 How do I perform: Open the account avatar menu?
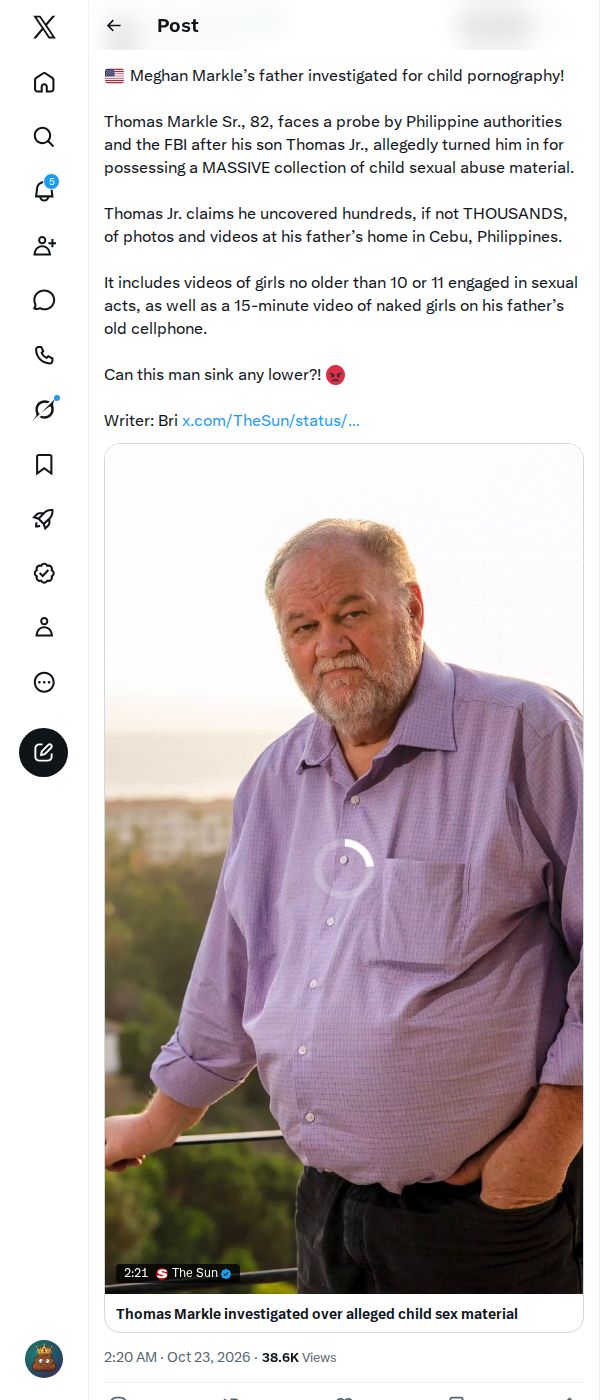pos(44,1359)
